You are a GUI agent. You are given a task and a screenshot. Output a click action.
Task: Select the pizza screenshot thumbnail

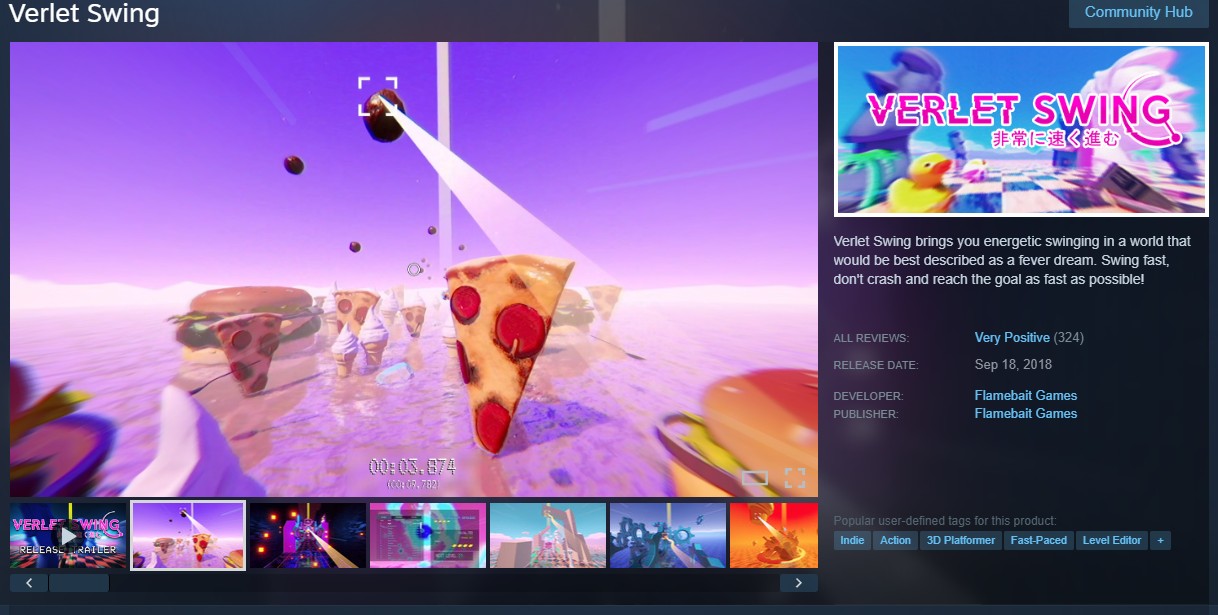point(188,535)
